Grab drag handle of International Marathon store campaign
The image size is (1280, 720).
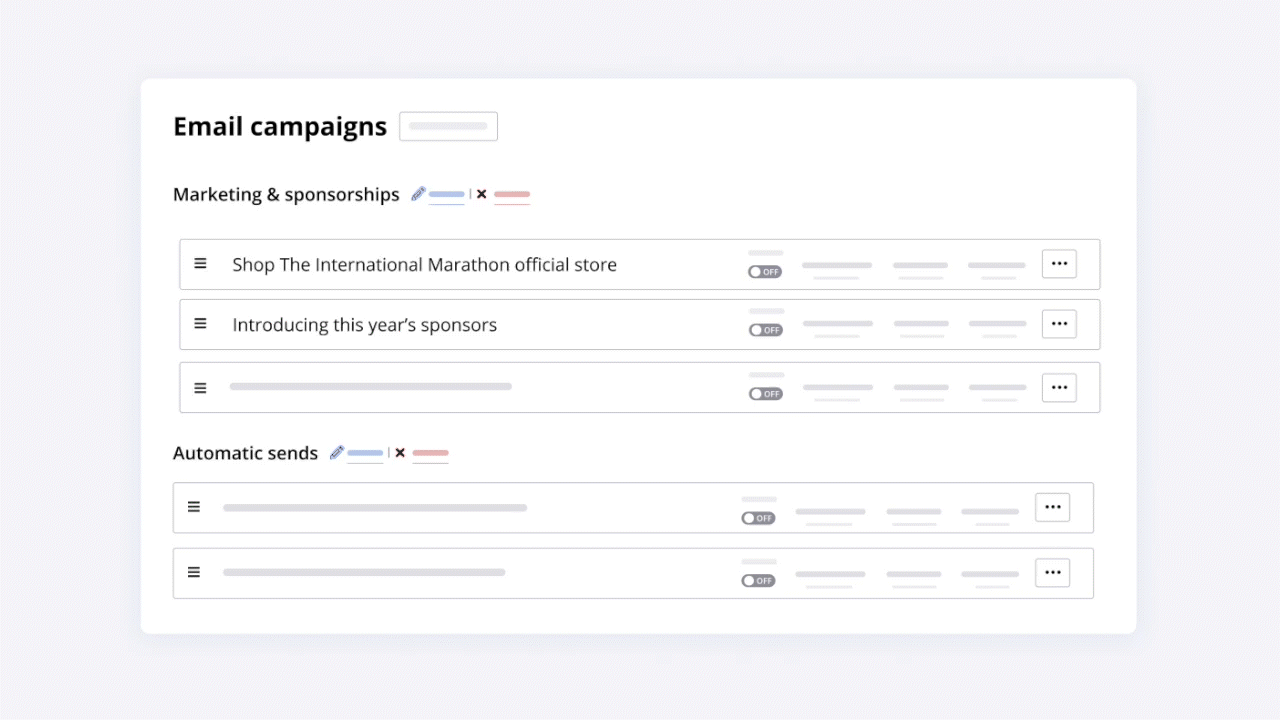coord(200,264)
